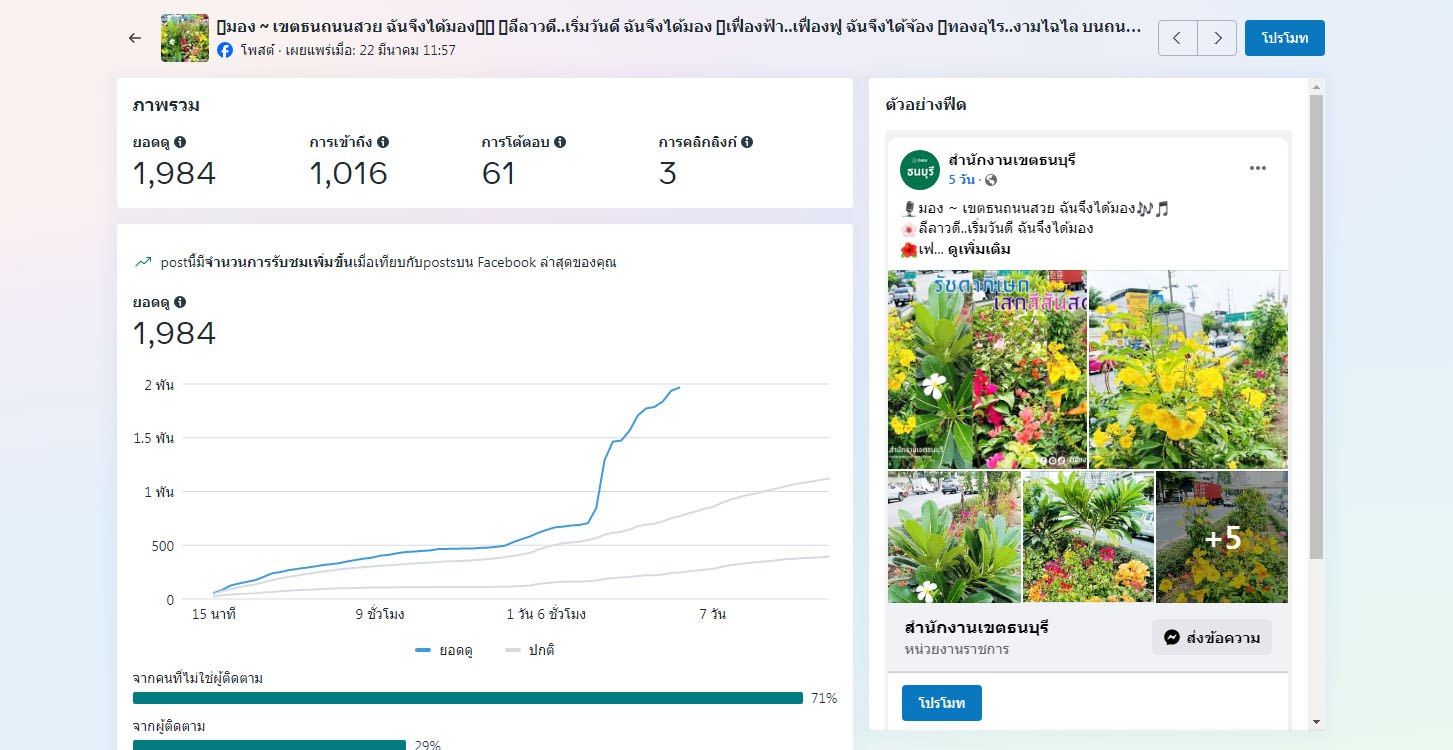This screenshot has width=1453, height=750.
Task: Open the middle palm plant photo
Action: (x=1088, y=537)
